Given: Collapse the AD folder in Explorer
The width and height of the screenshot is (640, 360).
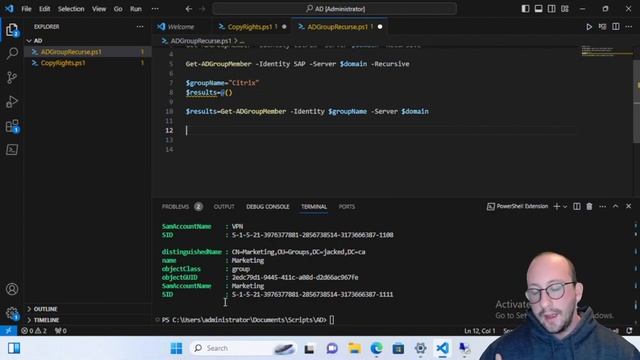Looking at the screenshot, I should 38,41.
